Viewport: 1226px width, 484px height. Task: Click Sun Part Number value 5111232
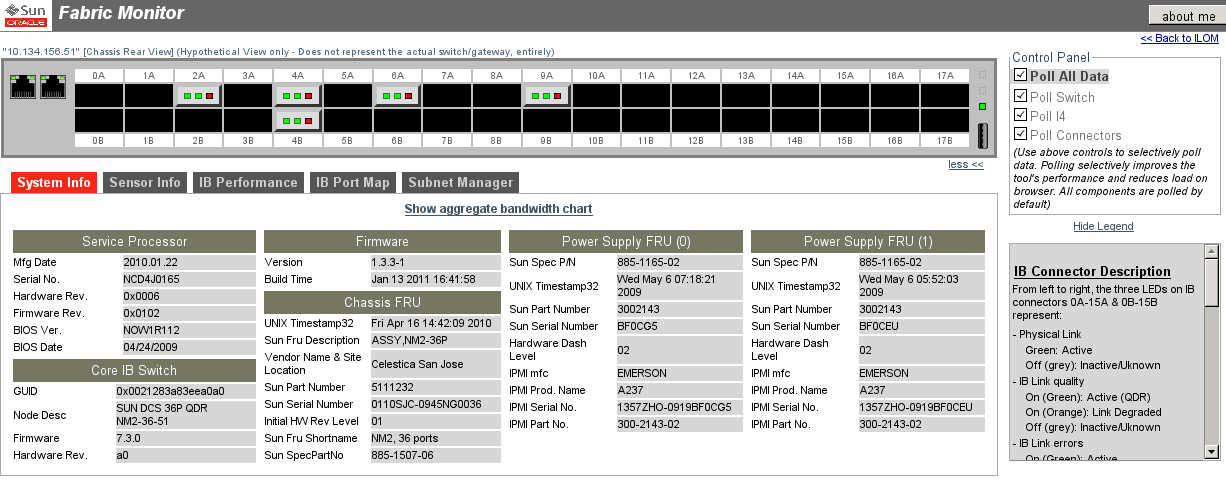[434, 387]
